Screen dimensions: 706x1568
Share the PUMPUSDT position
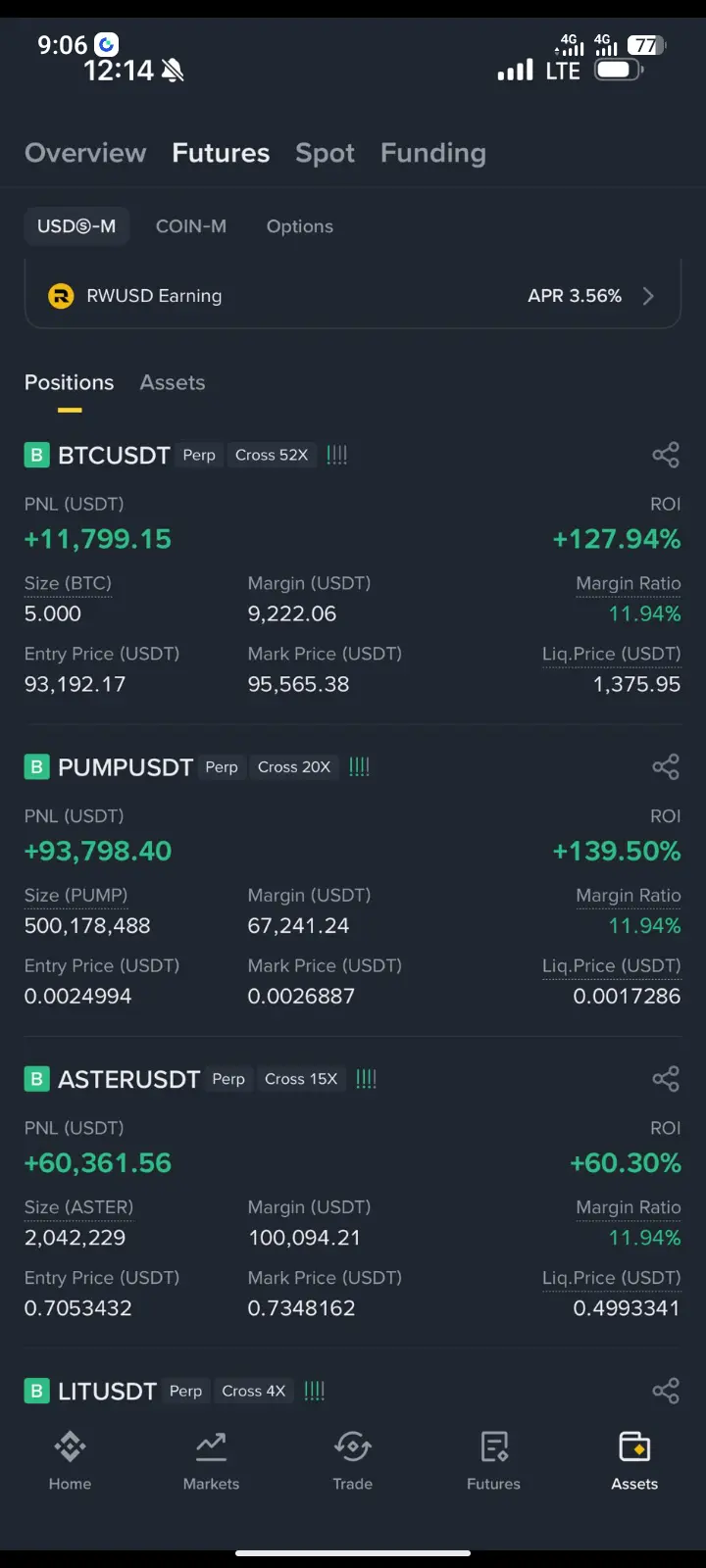(x=666, y=766)
